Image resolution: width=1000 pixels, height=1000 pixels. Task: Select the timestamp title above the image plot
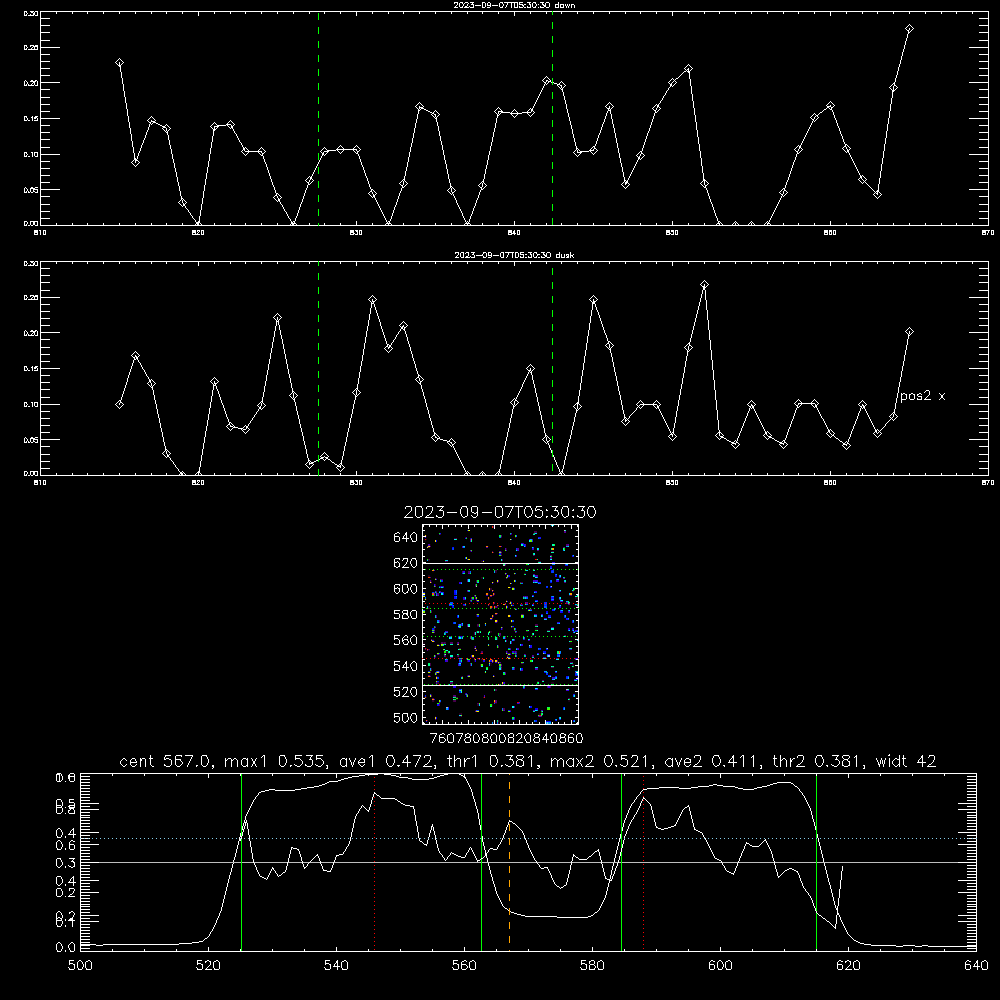tap(500, 512)
